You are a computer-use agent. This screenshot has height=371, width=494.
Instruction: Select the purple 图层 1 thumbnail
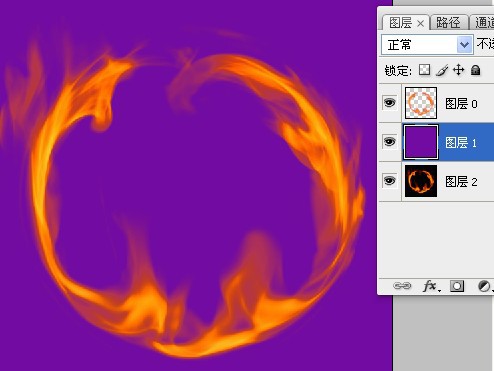(x=421, y=142)
